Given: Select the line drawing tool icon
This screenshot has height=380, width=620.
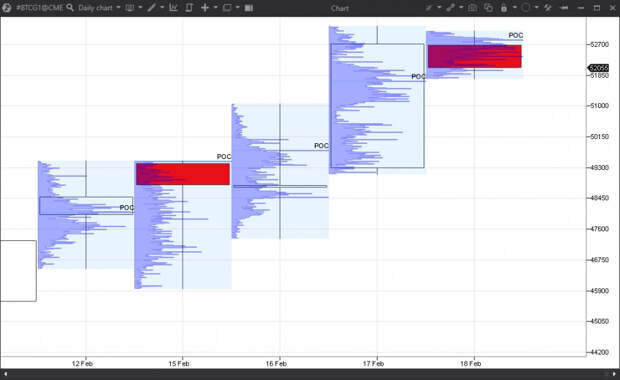Looking at the screenshot, I should (151, 8).
